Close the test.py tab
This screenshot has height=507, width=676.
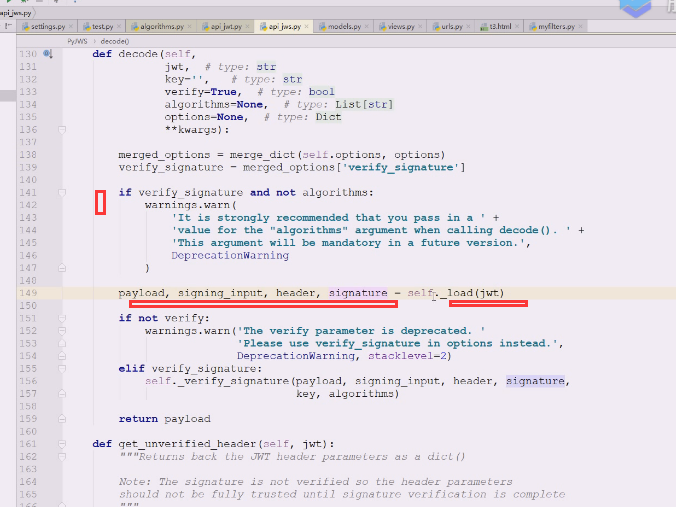tap(119, 27)
